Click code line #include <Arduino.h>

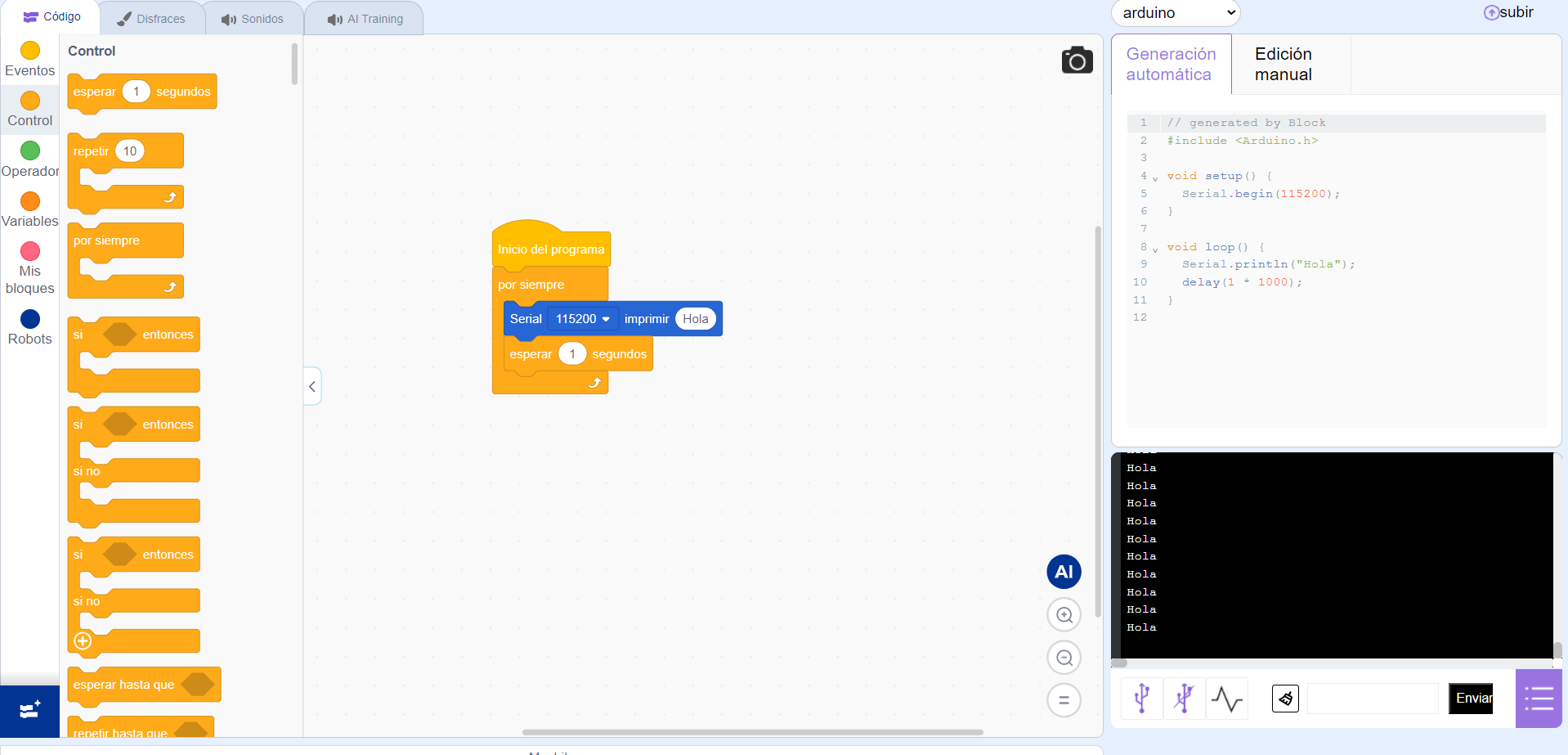click(1243, 141)
